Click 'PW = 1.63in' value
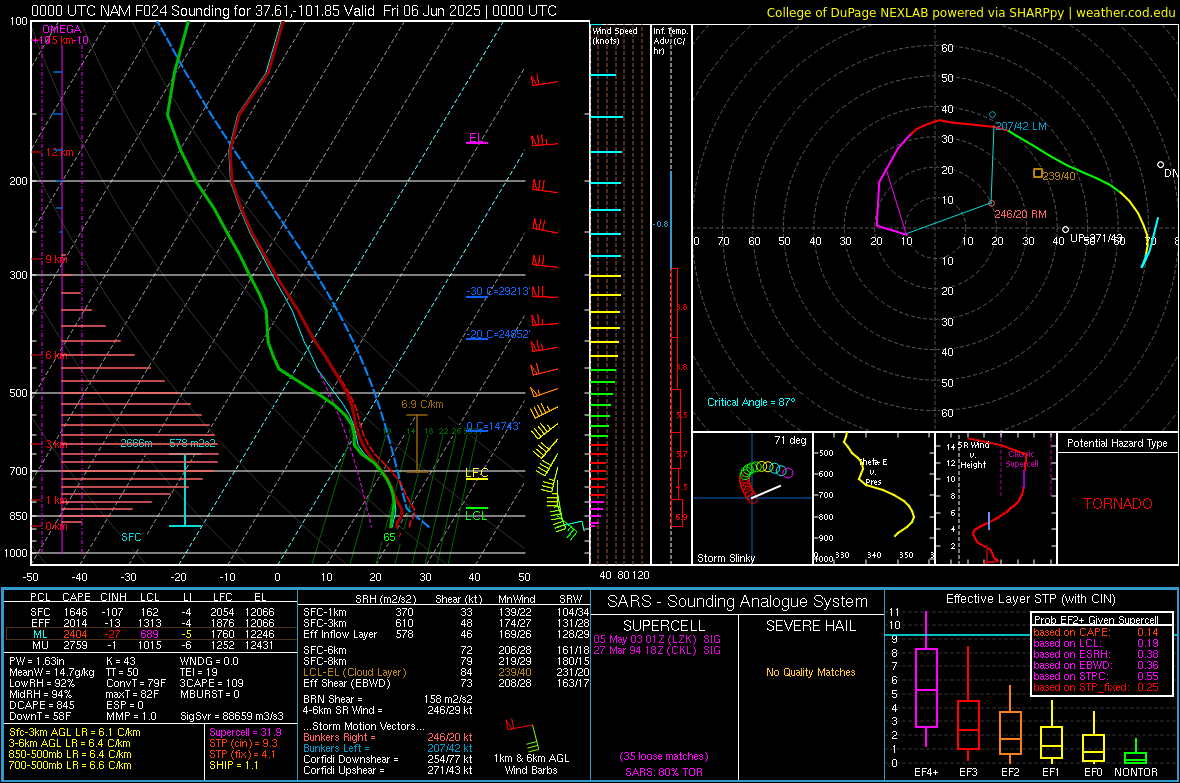The width and height of the screenshot is (1180, 783). tap(37, 661)
